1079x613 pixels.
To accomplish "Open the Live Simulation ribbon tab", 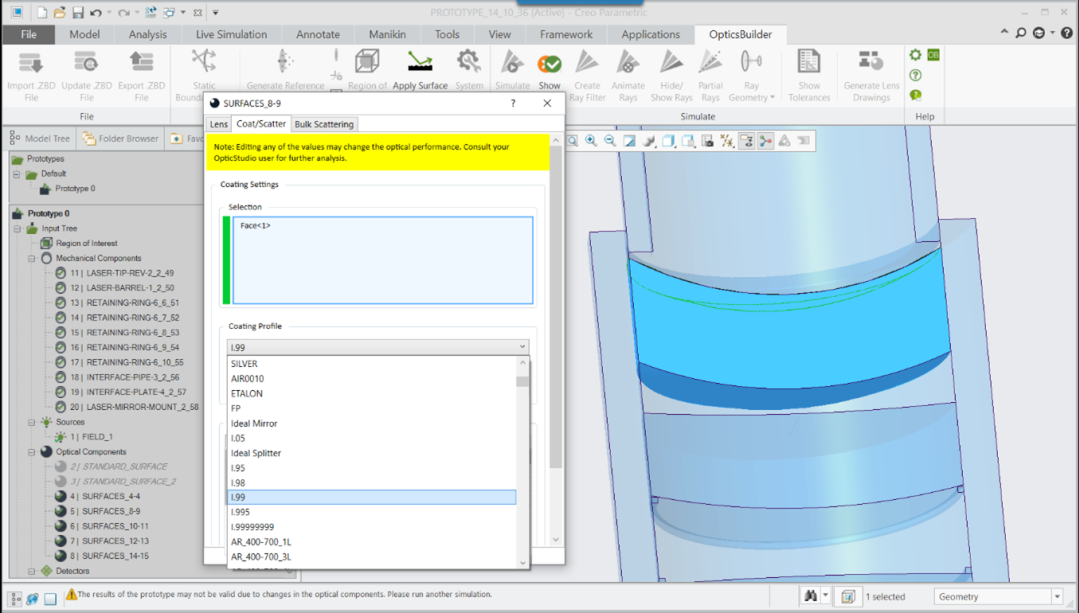I will tap(231, 34).
